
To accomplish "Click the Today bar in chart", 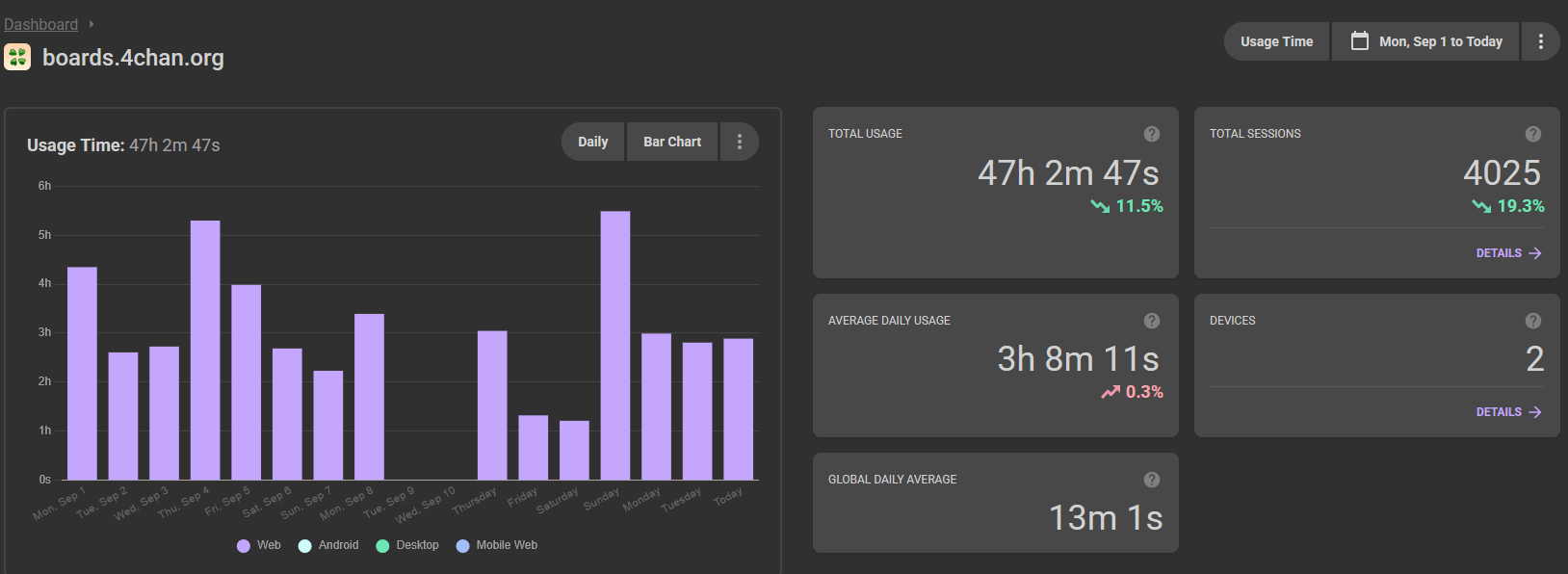I will pyautogui.click(x=739, y=409).
